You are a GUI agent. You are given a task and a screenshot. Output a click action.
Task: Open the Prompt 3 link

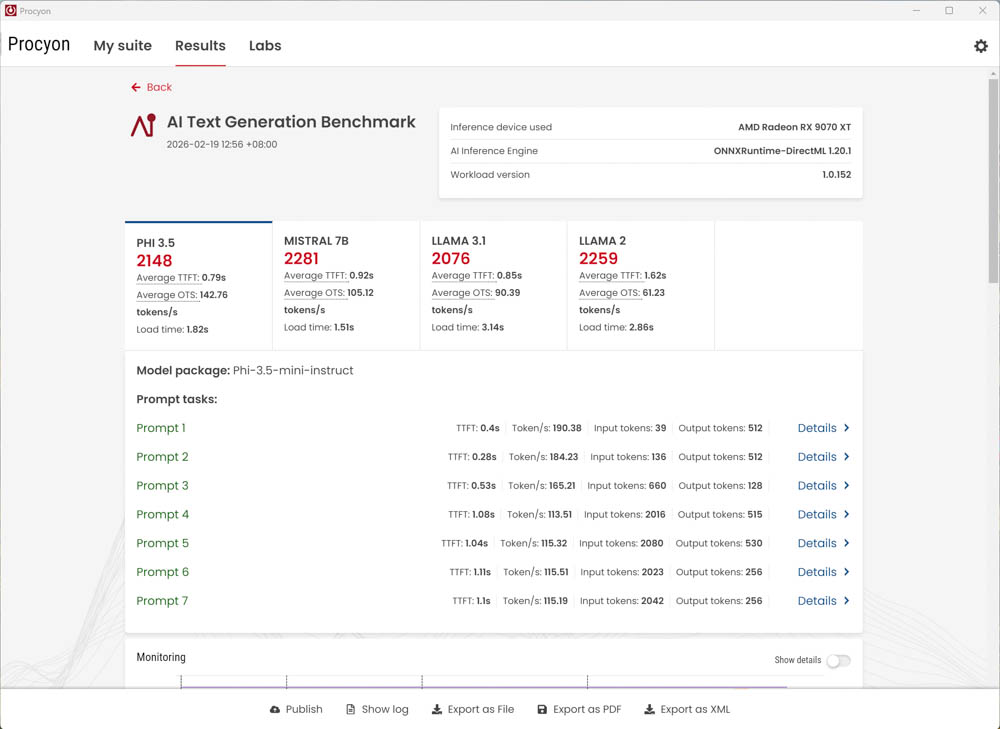coord(162,486)
